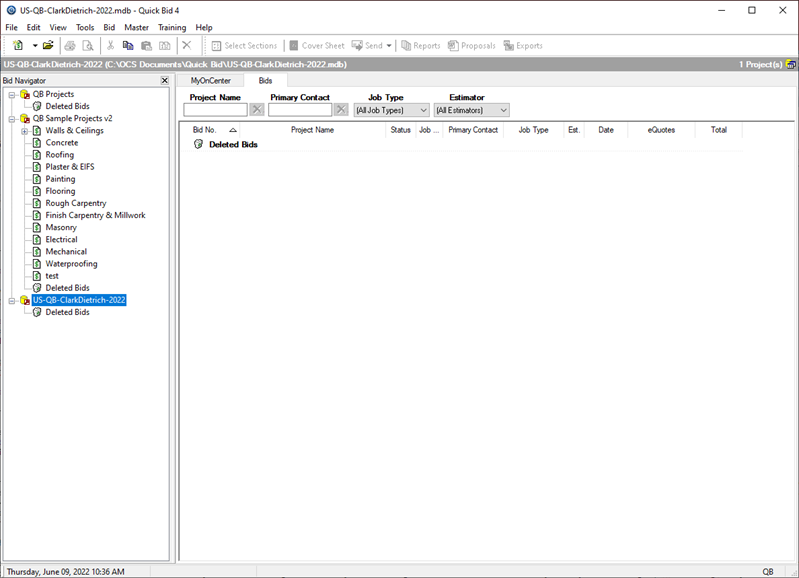Open the Job Type dropdown
The height and width of the screenshot is (578, 799).
coord(391,110)
